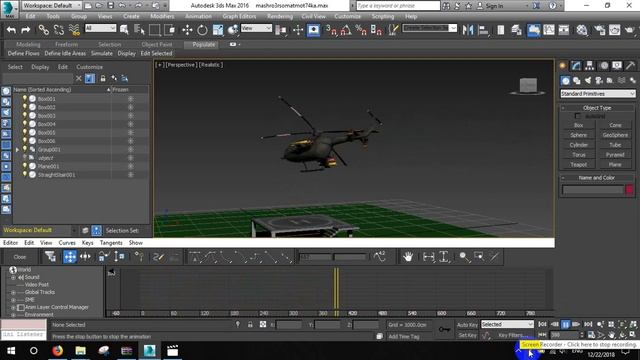Image resolution: width=640 pixels, height=360 pixels.
Task: Open the Motion command panel tab
Action: tap(604, 65)
